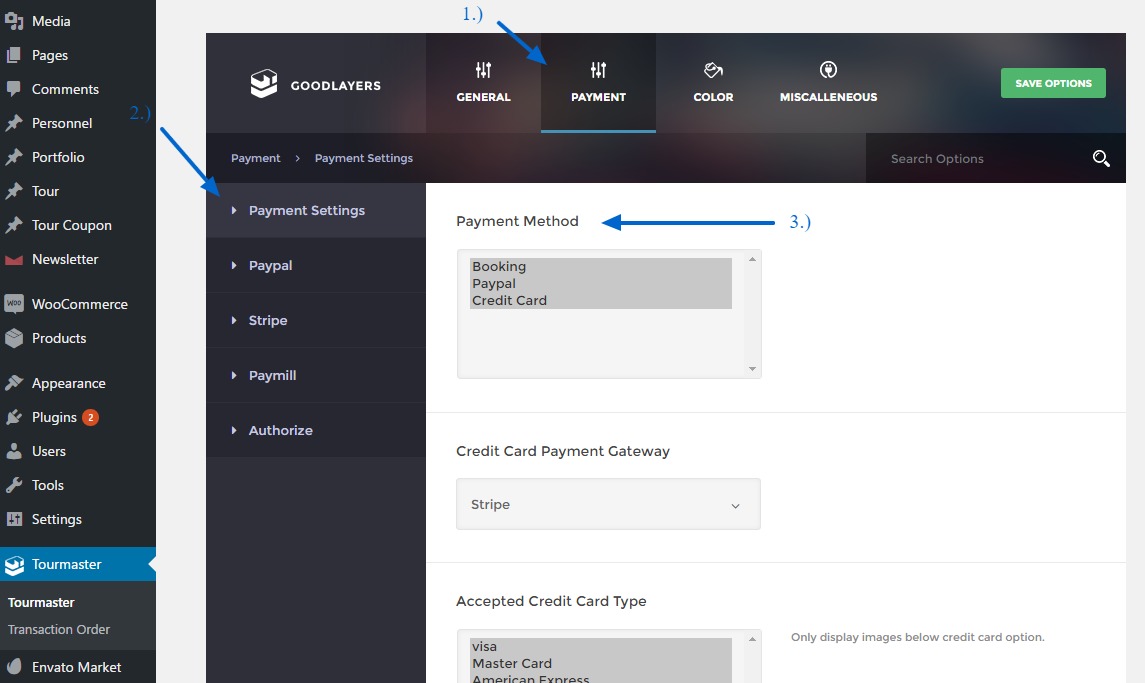Image resolution: width=1145 pixels, height=683 pixels.
Task: Expand the Stripe settings section
Action: (268, 321)
